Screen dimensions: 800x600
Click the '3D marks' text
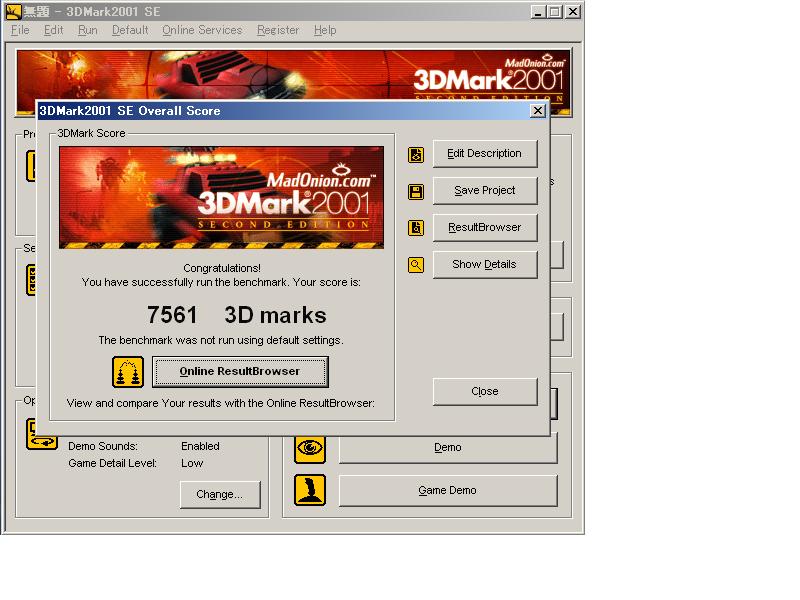coord(276,315)
